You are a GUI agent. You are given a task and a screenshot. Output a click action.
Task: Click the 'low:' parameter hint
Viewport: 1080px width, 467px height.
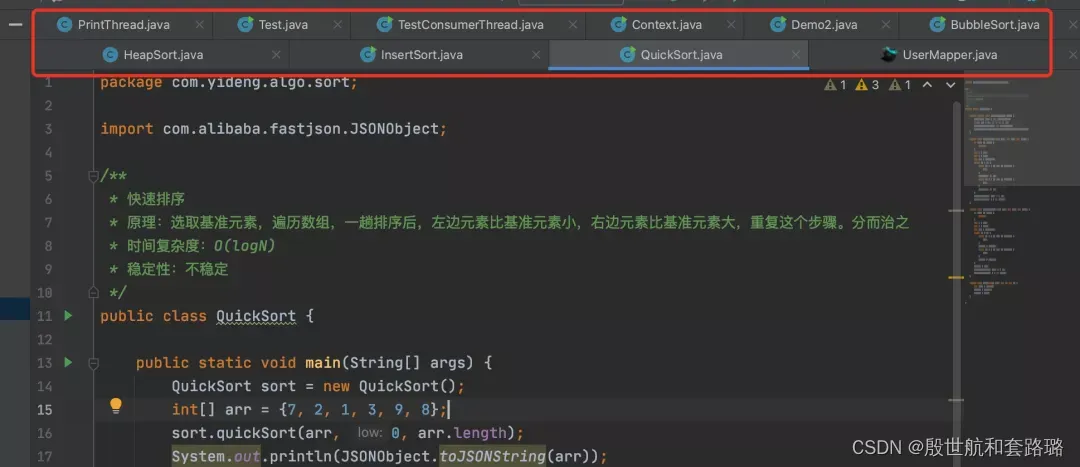pyautogui.click(x=371, y=433)
